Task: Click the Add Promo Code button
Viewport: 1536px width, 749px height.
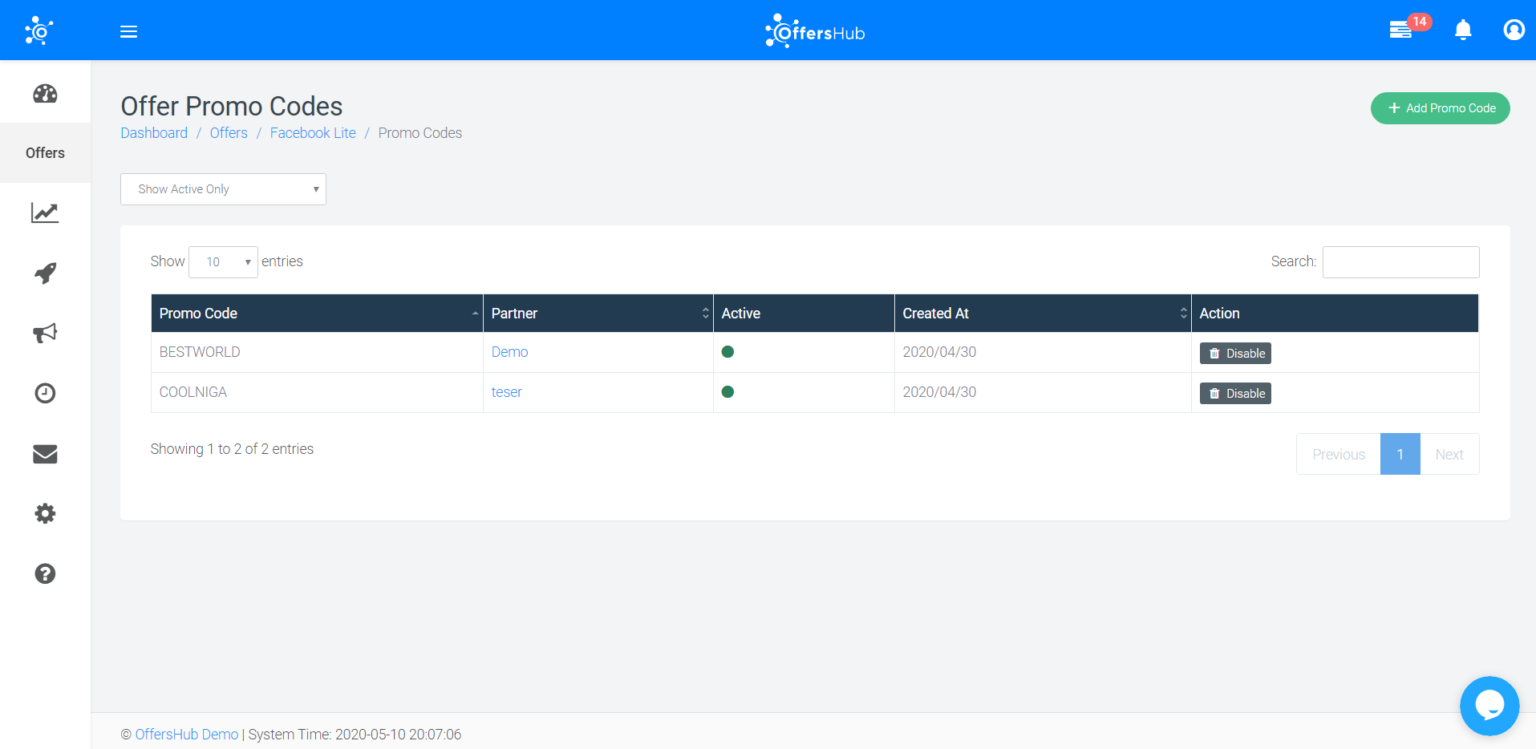Action: click(1440, 108)
